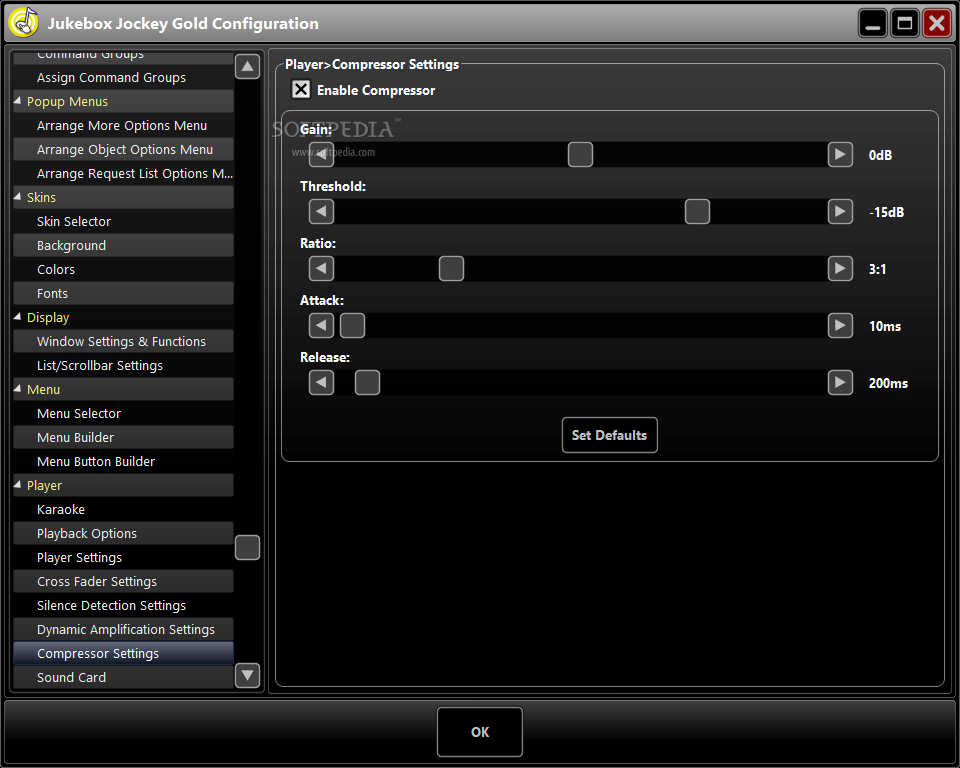Click the -15dB threshold value
Screen dimensions: 960x768
[887, 212]
